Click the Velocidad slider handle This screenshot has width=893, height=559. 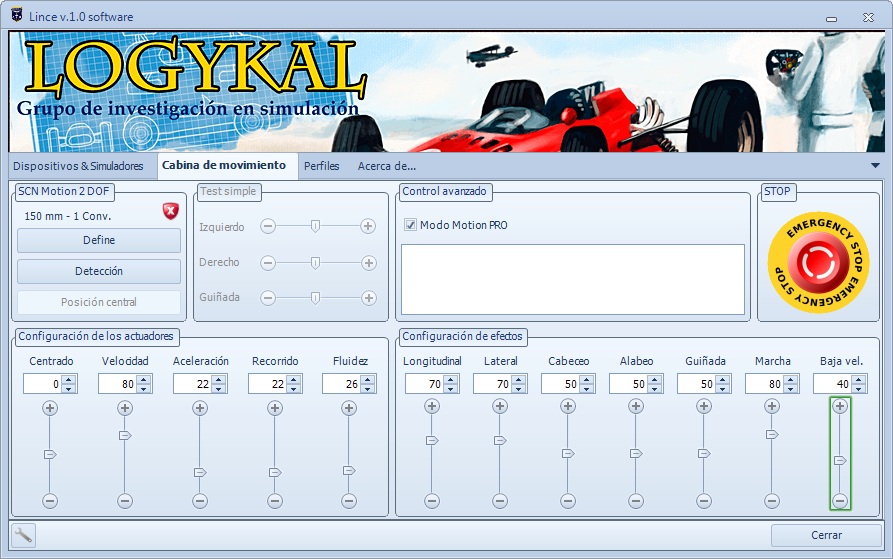(125, 435)
